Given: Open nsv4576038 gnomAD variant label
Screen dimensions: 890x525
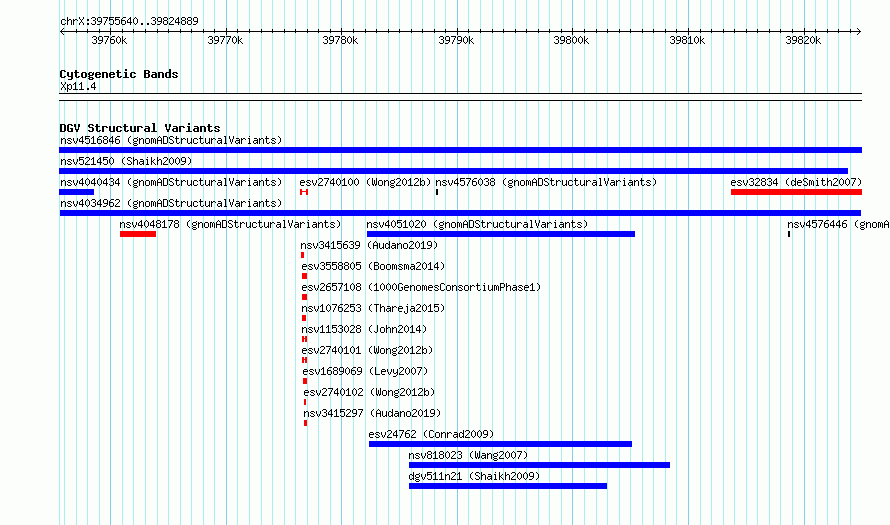Looking at the screenshot, I should 546,182.
